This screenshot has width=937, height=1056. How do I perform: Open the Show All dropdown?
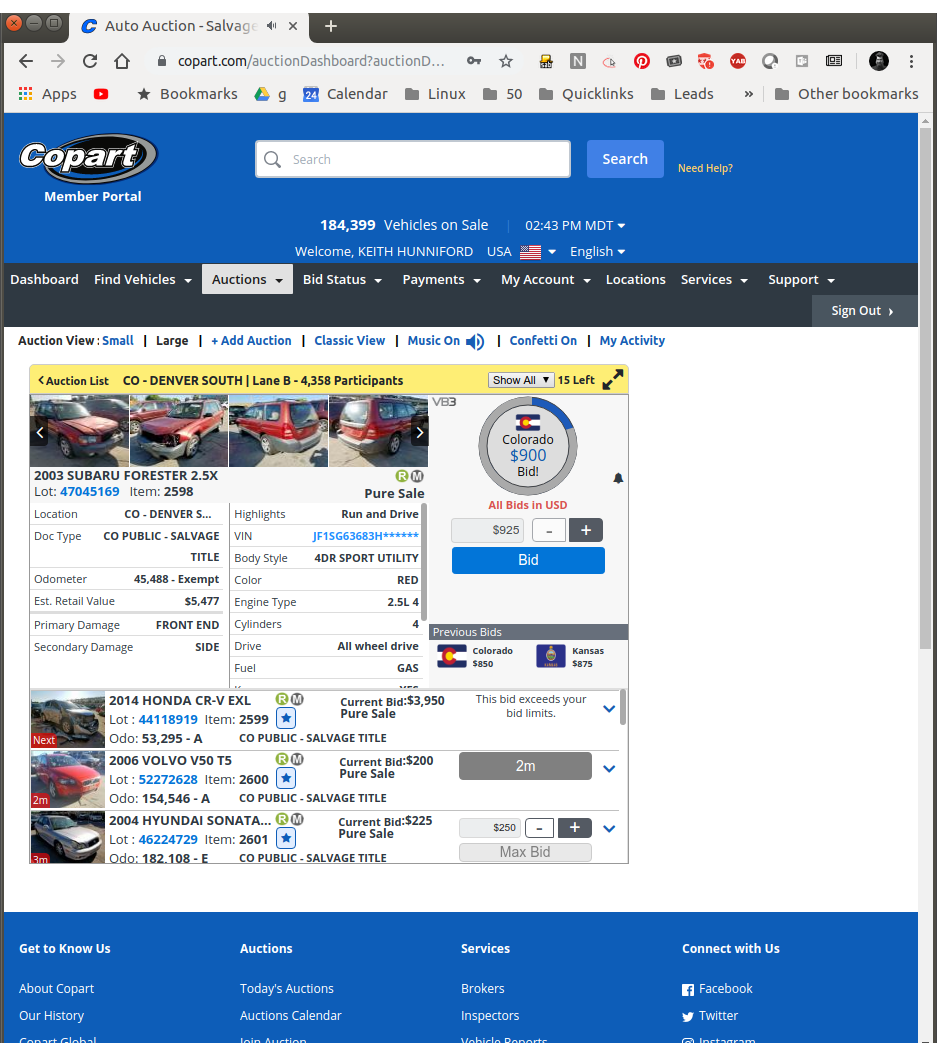coord(521,380)
